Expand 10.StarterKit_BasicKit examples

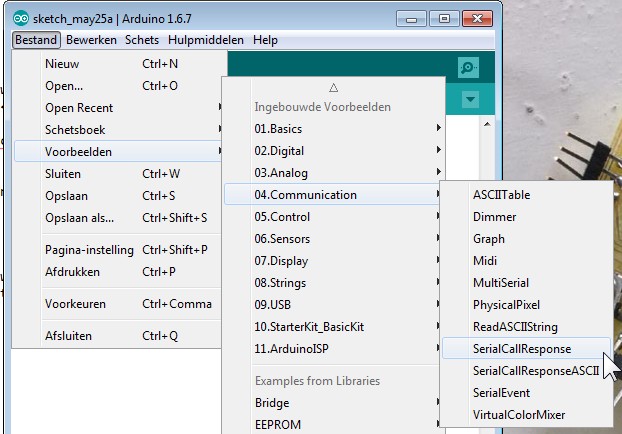coord(334,327)
